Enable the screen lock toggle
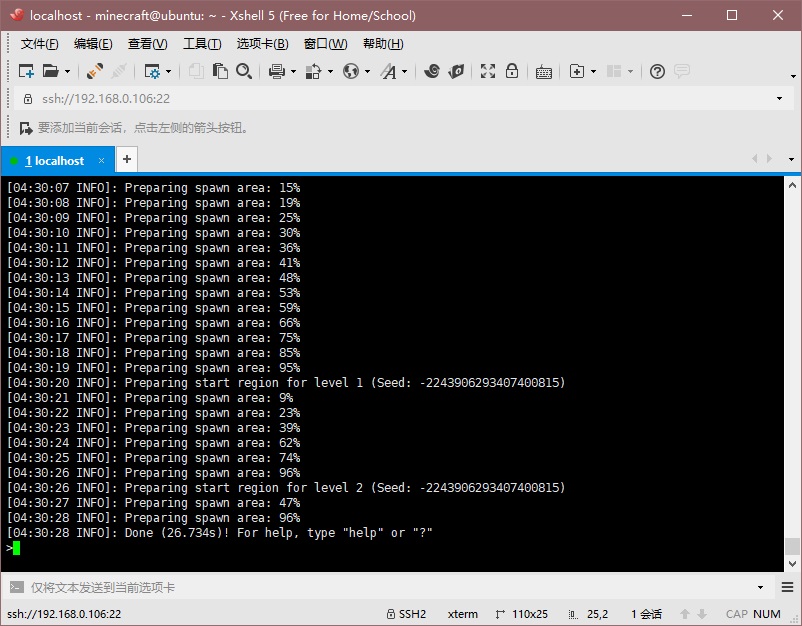802x626 pixels. point(511,72)
